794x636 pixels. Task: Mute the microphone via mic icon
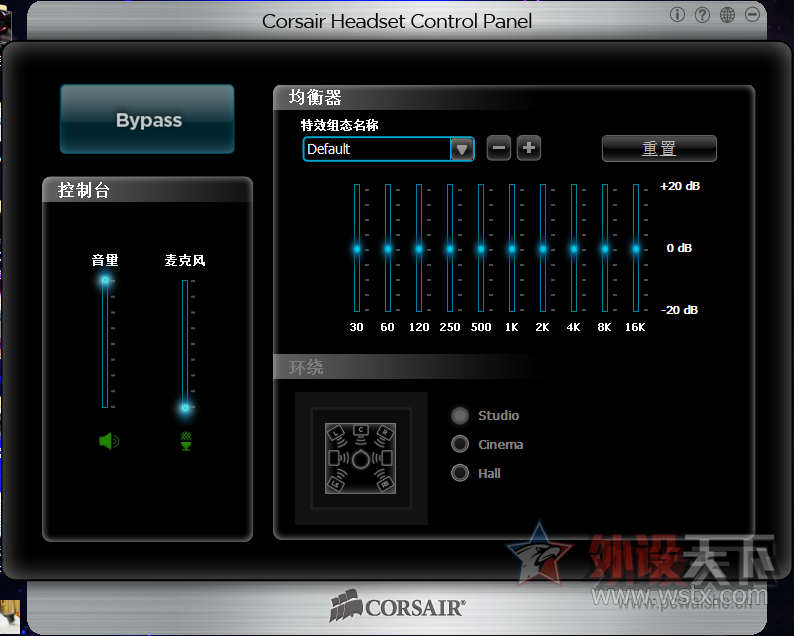[186, 441]
